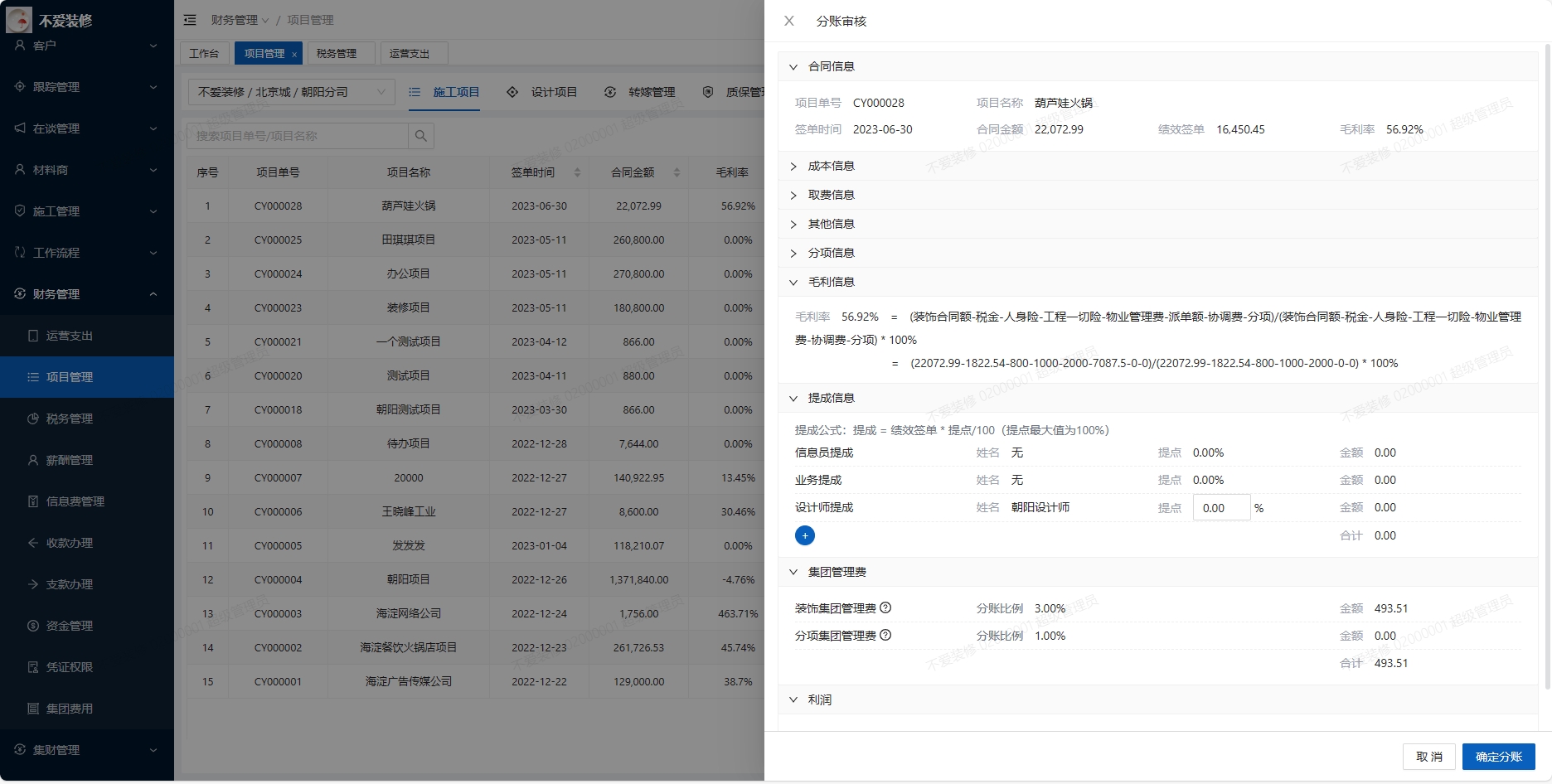The image size is (1552, 784).
Task: Collapse 财务管理 sidebar menu
Action: coord(153,294)
